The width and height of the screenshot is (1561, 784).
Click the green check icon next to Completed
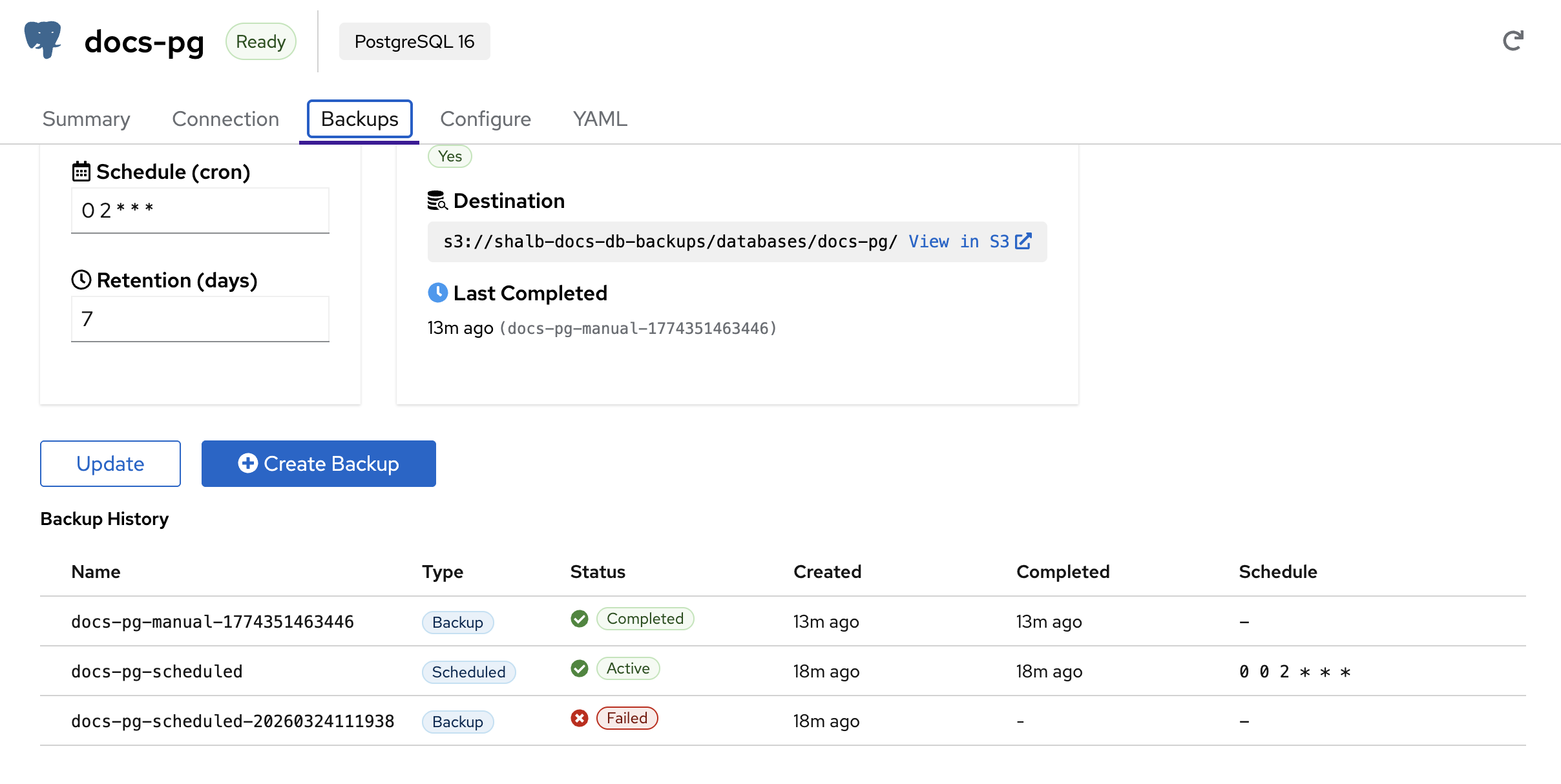coord(580,619)
